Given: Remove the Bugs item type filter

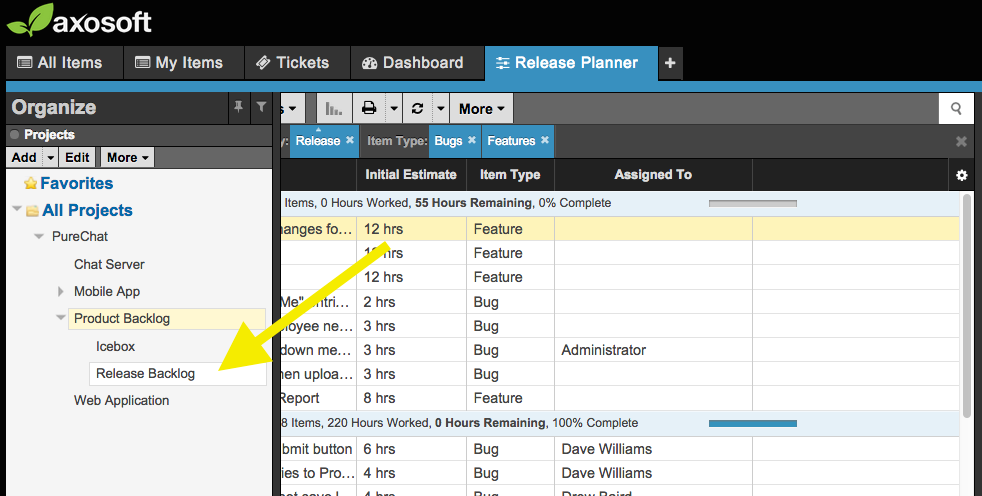Looking at the screenshot, I should click(x=472, y=140).
